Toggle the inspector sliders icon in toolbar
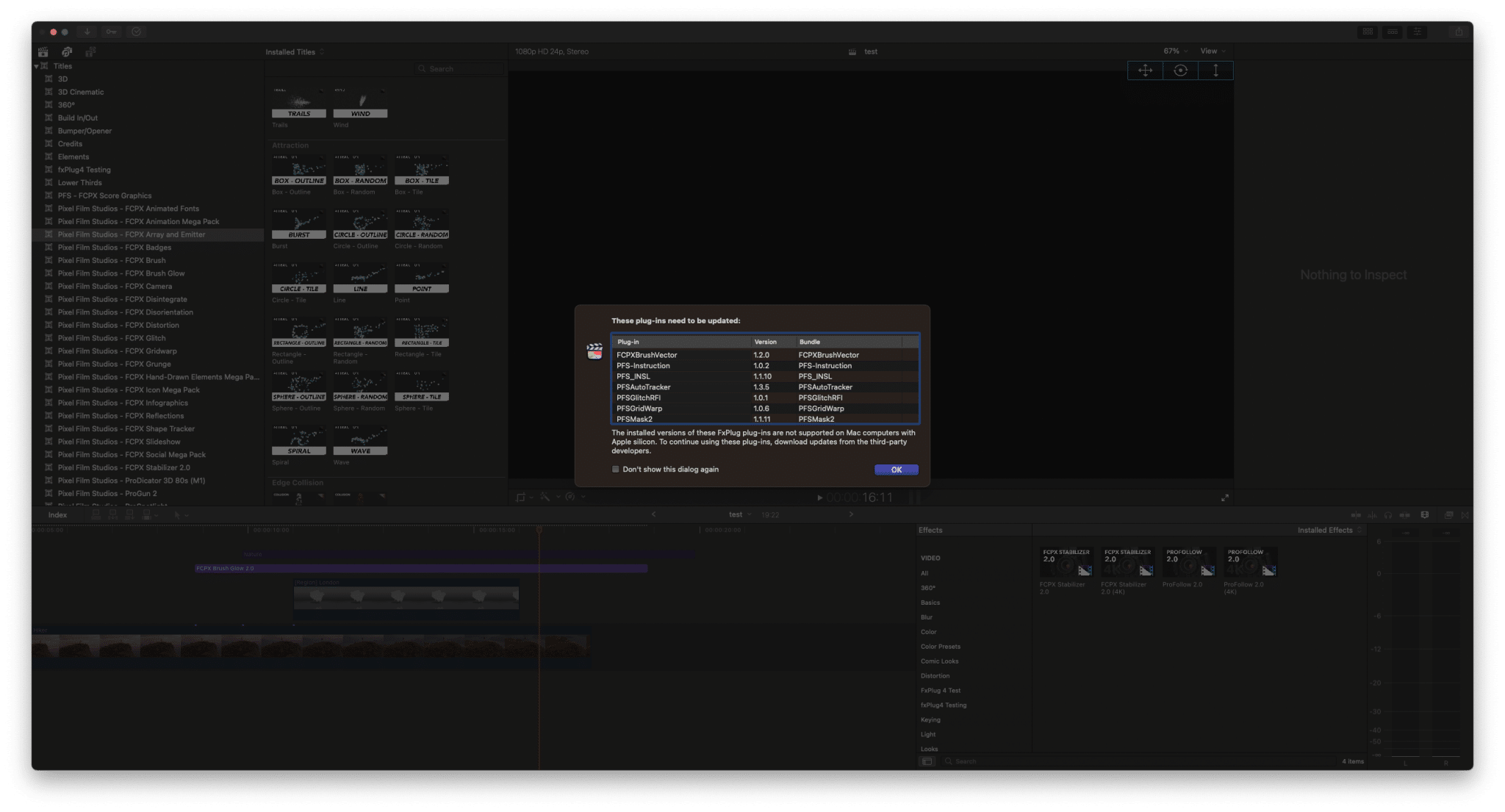Screen dimensions: 1505x812 (x=1418, y=32)
